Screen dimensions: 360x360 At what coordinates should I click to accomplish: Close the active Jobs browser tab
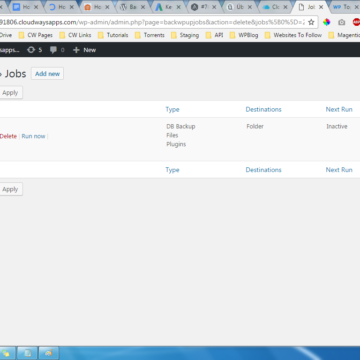pos(321,7)
